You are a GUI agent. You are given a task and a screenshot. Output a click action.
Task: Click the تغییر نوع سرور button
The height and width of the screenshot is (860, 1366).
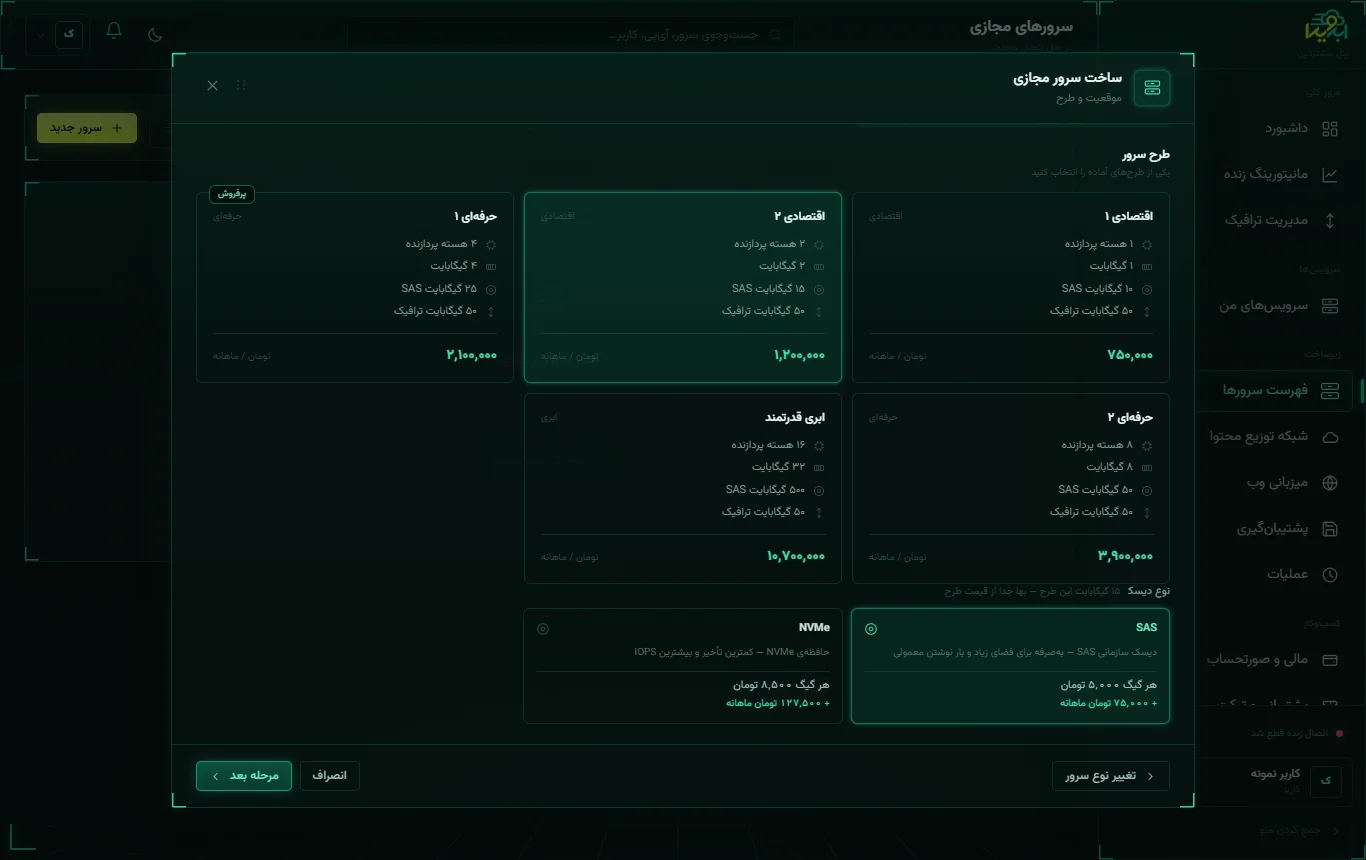[x=1111, y=776]
